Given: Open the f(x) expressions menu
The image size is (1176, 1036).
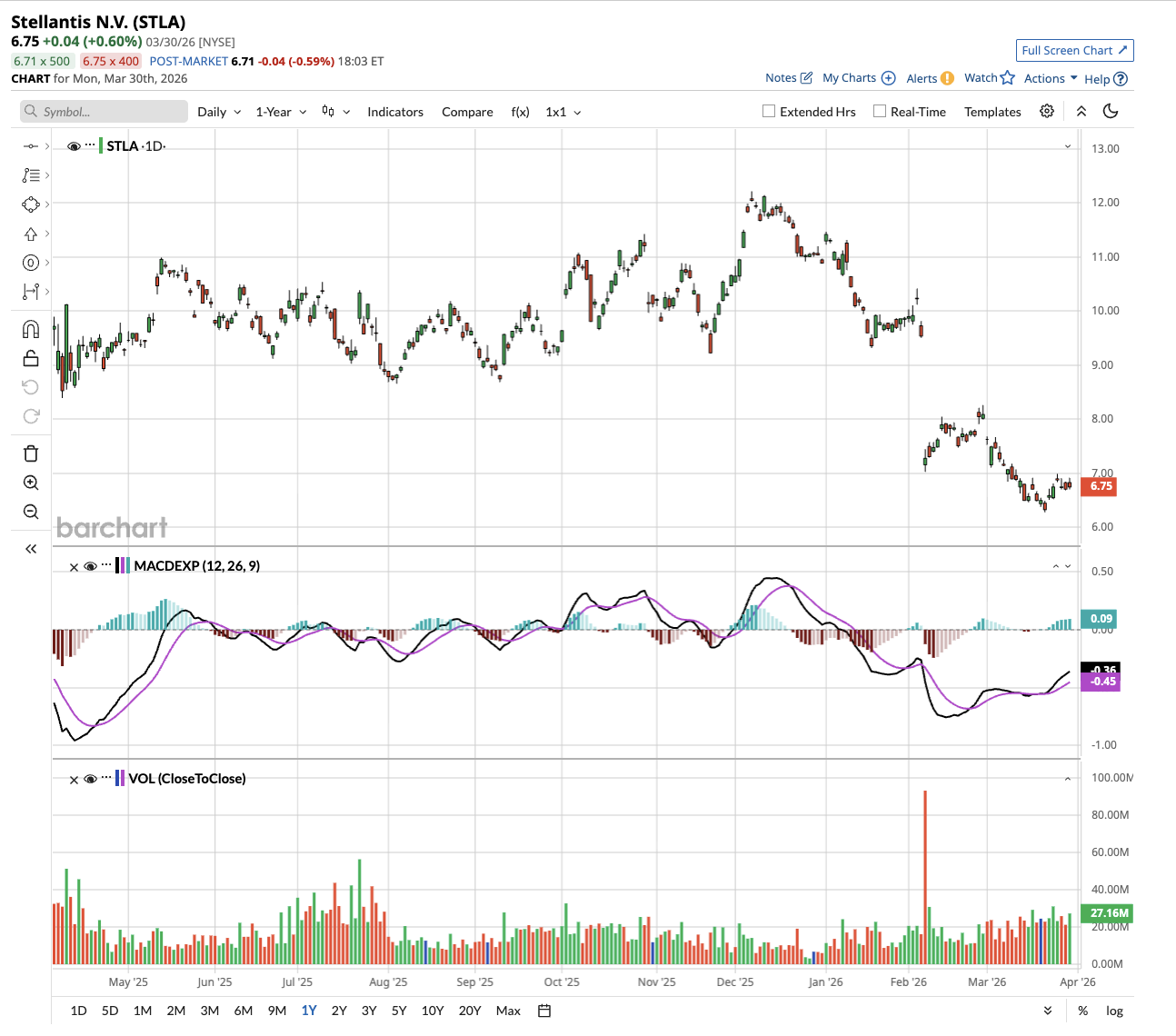Looking at the screenshot, I should click(x=520, y=112).
